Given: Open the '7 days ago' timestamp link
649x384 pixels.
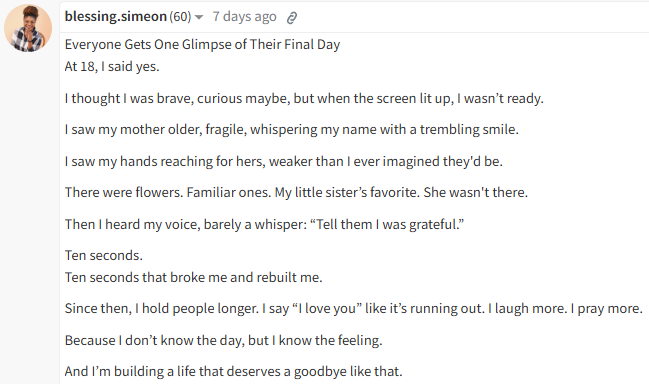Looking at the screenshot, I should click(244, 17).
